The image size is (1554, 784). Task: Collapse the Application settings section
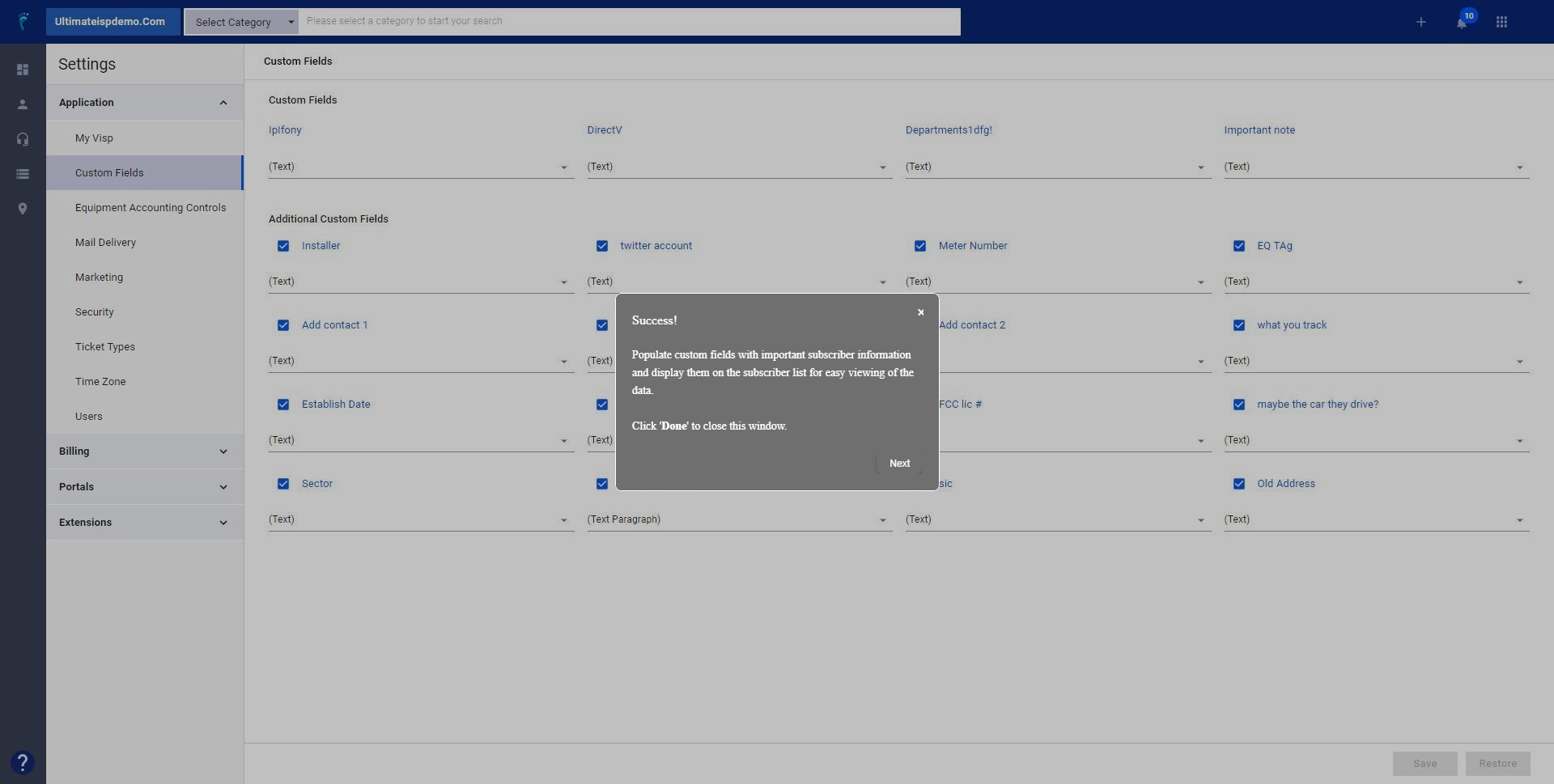point(144,103)
